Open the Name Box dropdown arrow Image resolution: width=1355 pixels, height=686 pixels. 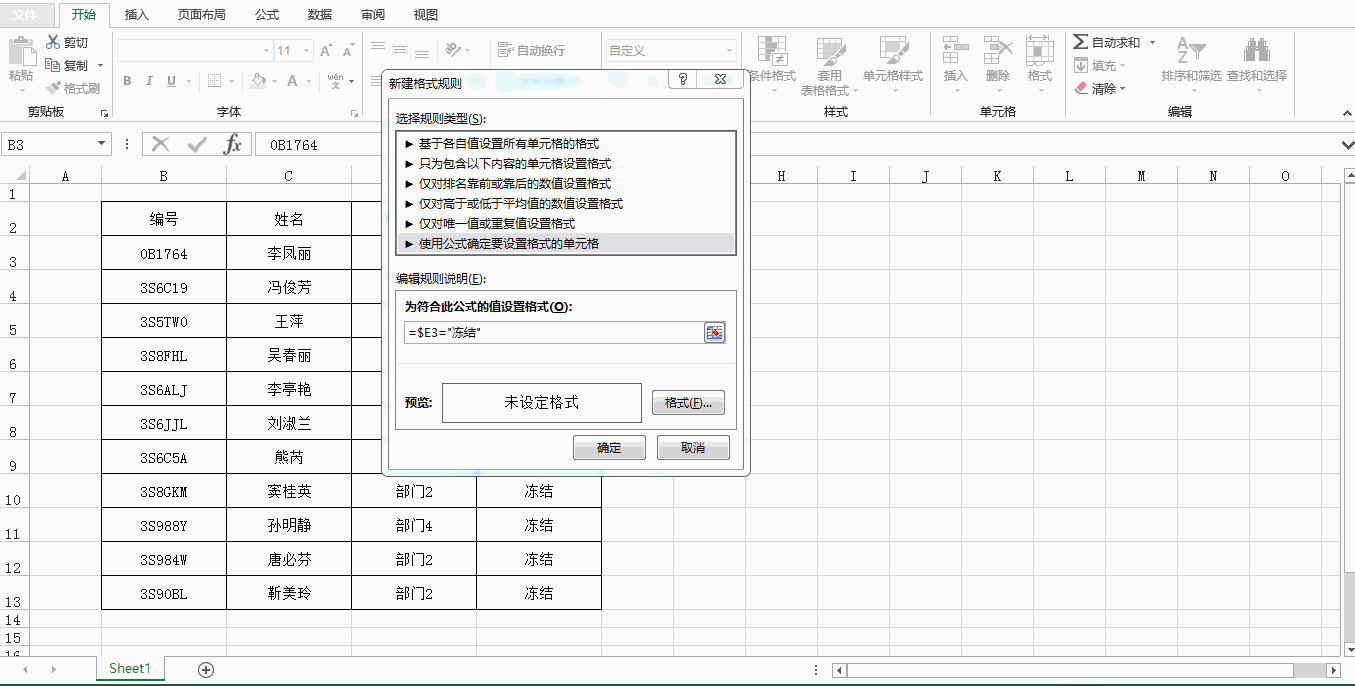coord(101,145)
